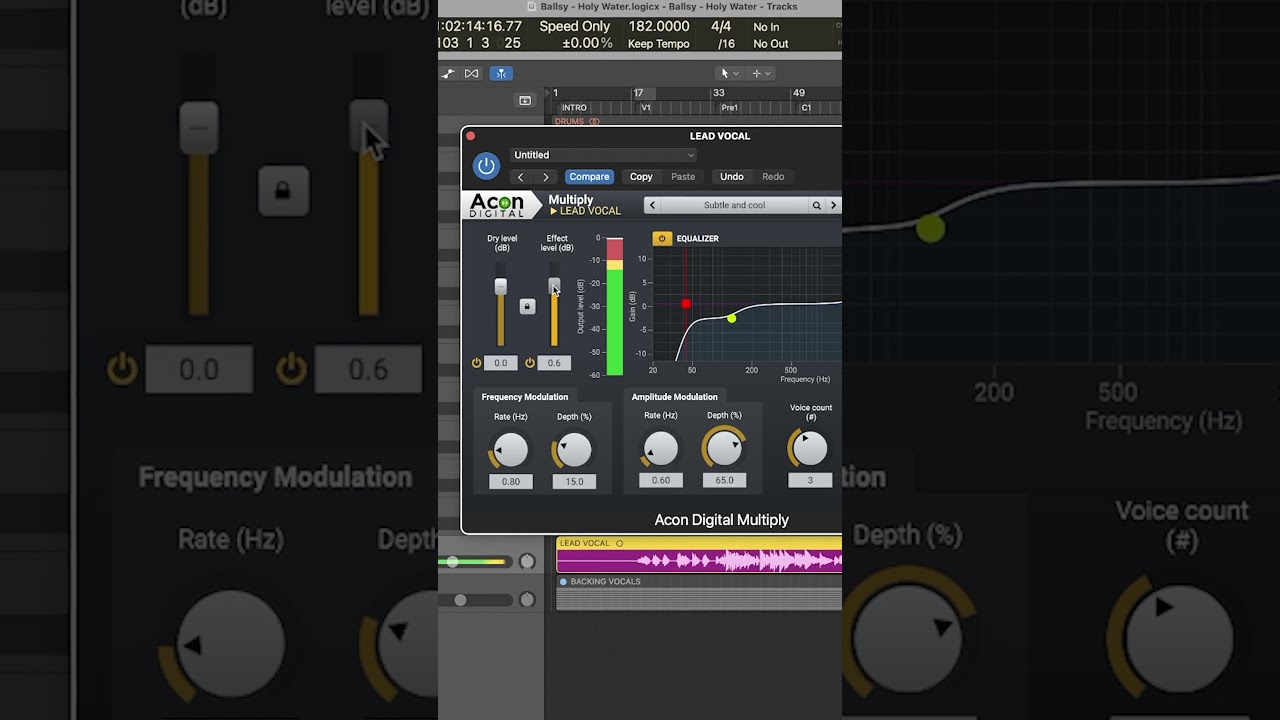The image size is (1280, 720).
Task: Go to previous plugin setting arrow
Action: point(520,177)
